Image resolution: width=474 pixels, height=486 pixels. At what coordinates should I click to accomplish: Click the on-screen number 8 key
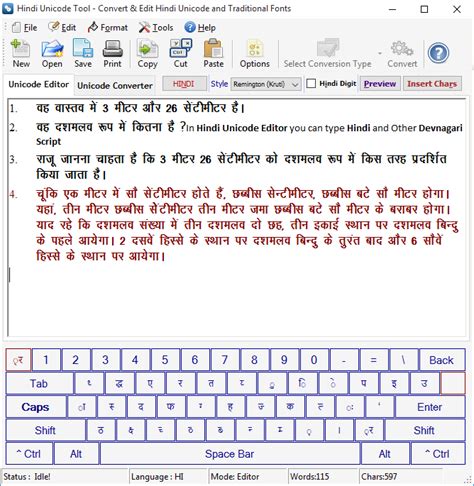pos(254,360)
